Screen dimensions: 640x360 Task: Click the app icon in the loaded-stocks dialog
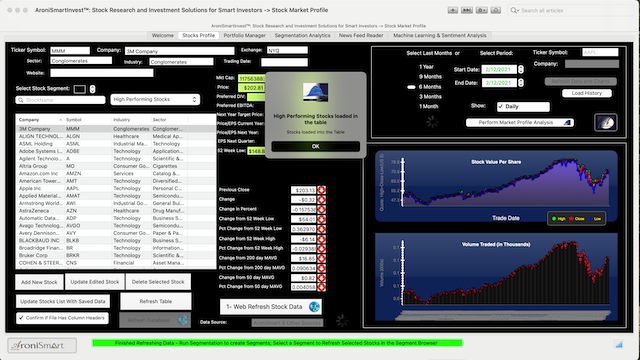click(x=316, y=92)
